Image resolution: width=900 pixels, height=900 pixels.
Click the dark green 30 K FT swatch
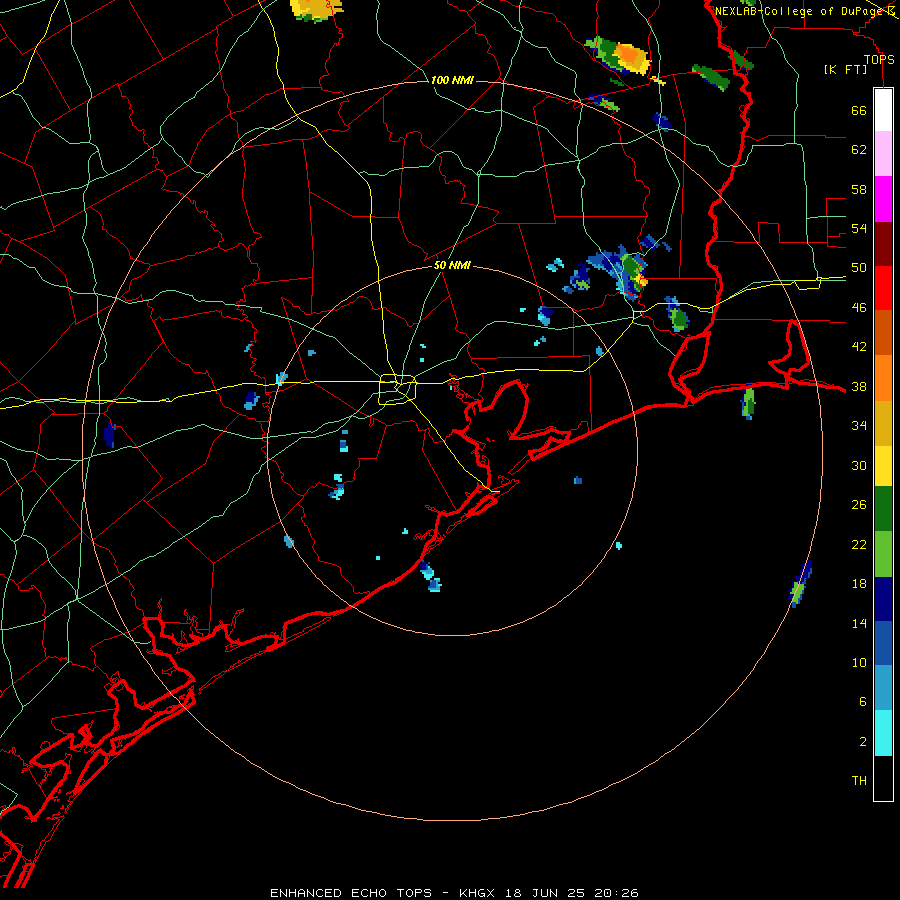point(883,509)
